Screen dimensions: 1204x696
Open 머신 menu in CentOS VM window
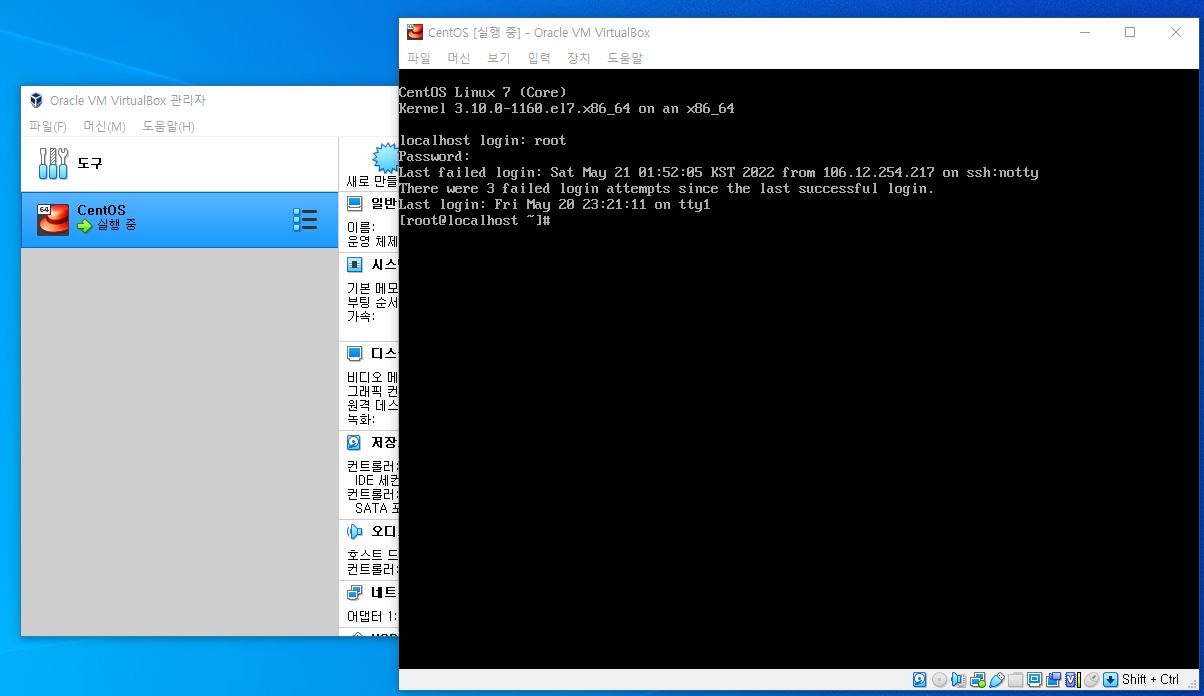click(x=459, y=58)
